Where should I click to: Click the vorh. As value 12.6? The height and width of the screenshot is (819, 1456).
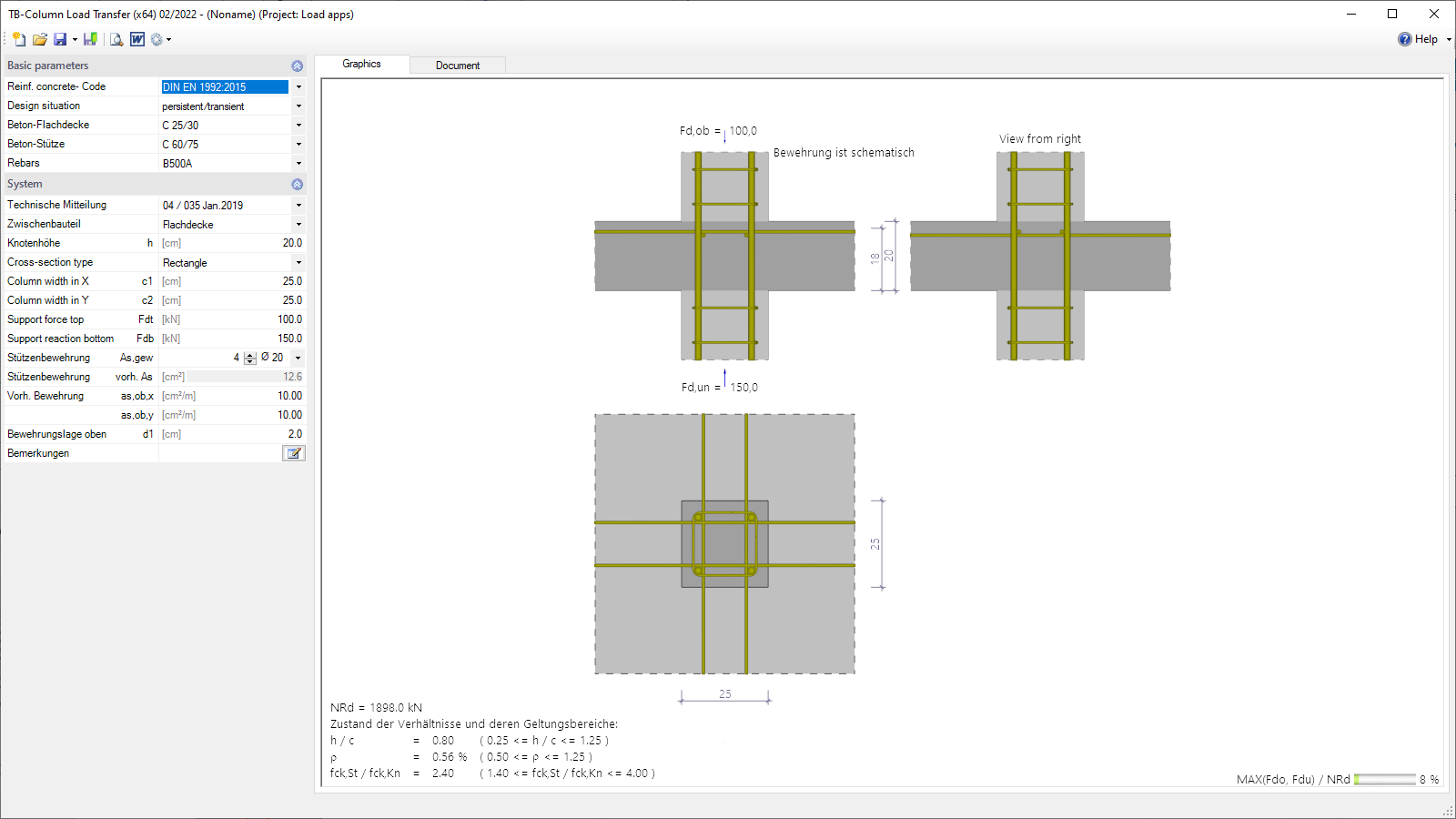click(232, 377)
